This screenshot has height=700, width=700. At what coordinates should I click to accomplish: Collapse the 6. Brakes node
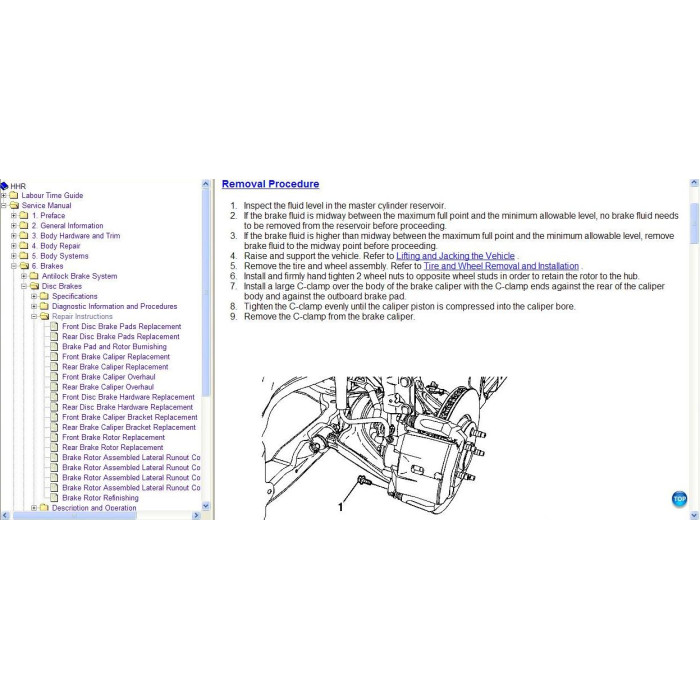point(14,266)
